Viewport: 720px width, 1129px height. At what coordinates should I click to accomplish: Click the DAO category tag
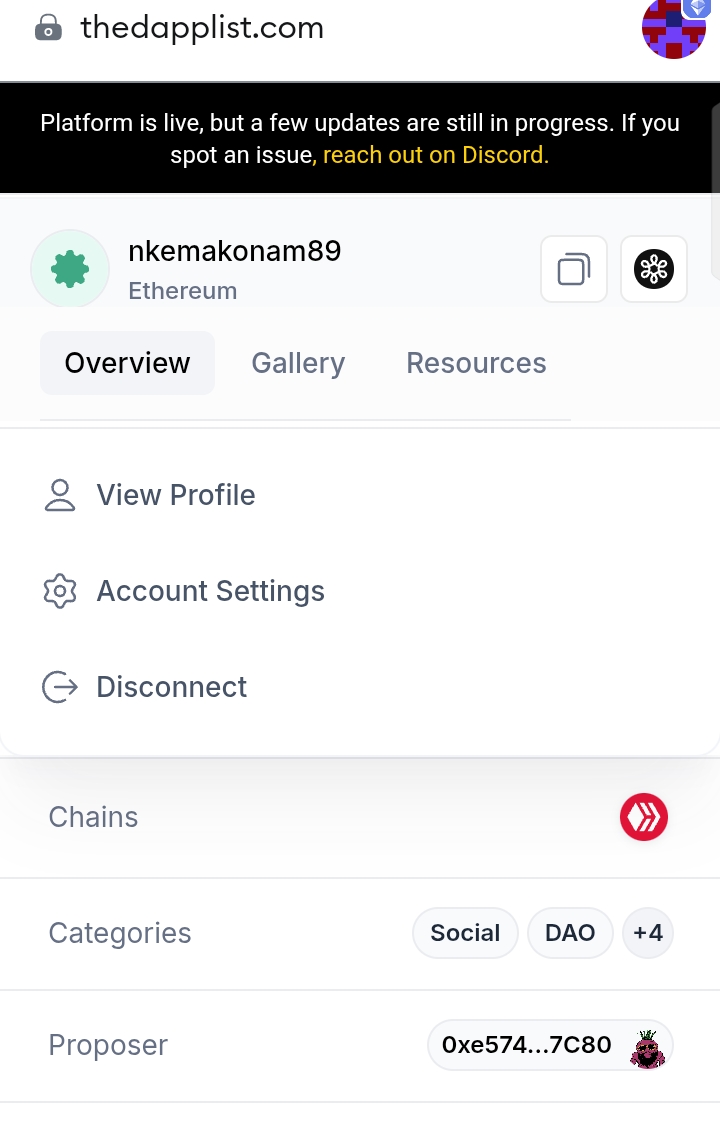click(x=570, y=933)
